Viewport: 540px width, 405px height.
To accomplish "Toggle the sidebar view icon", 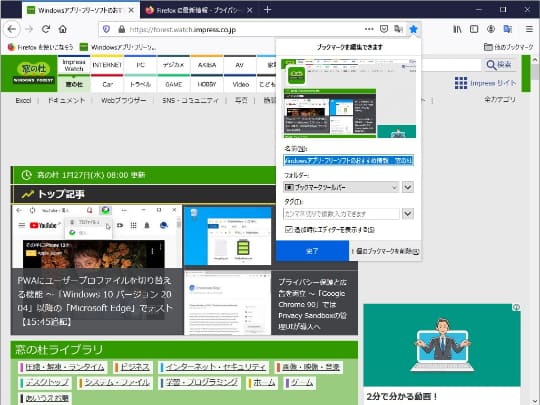I will tap(474, 29).
